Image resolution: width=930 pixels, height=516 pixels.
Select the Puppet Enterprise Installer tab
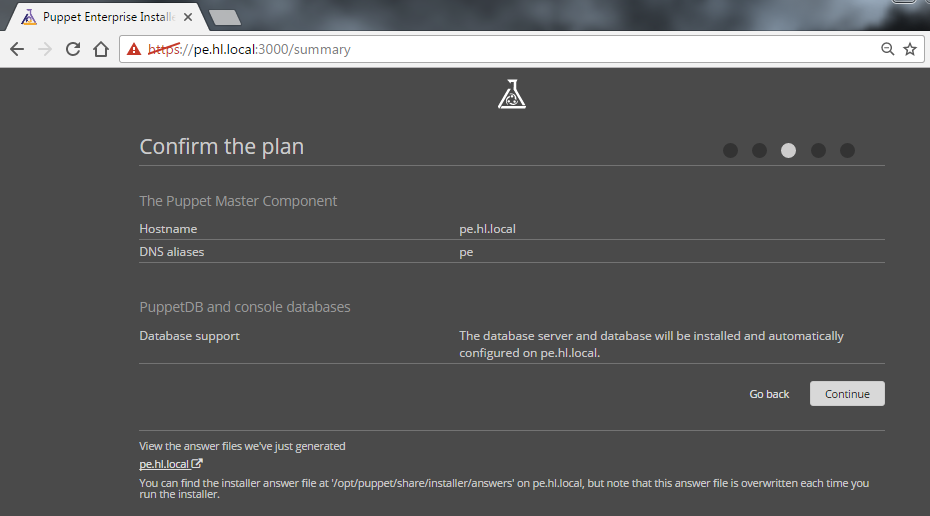pos(107,17)
